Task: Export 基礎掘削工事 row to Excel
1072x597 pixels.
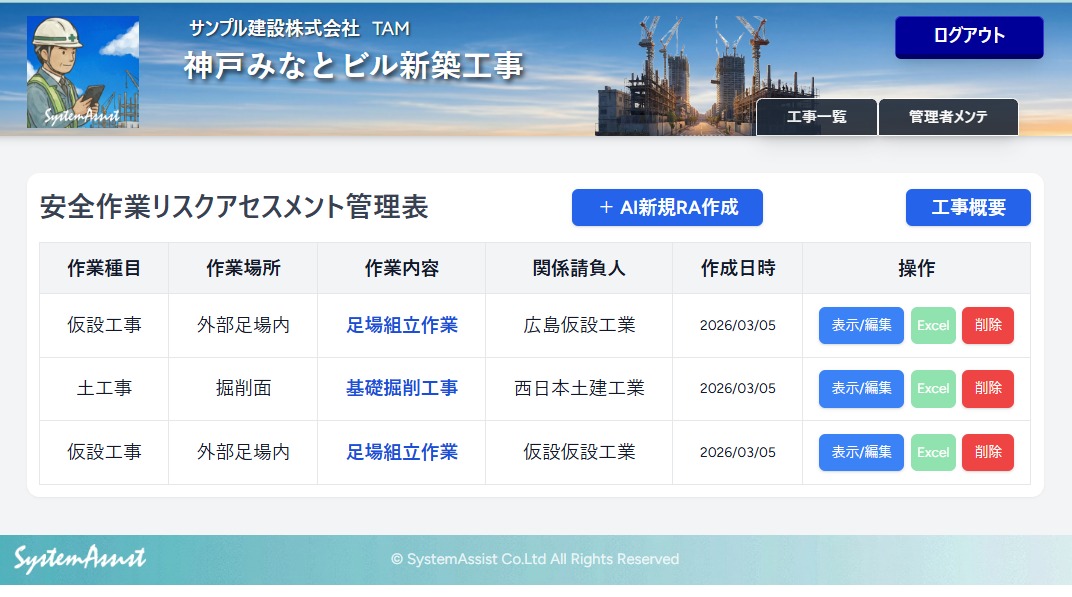Action: point(932,388)
